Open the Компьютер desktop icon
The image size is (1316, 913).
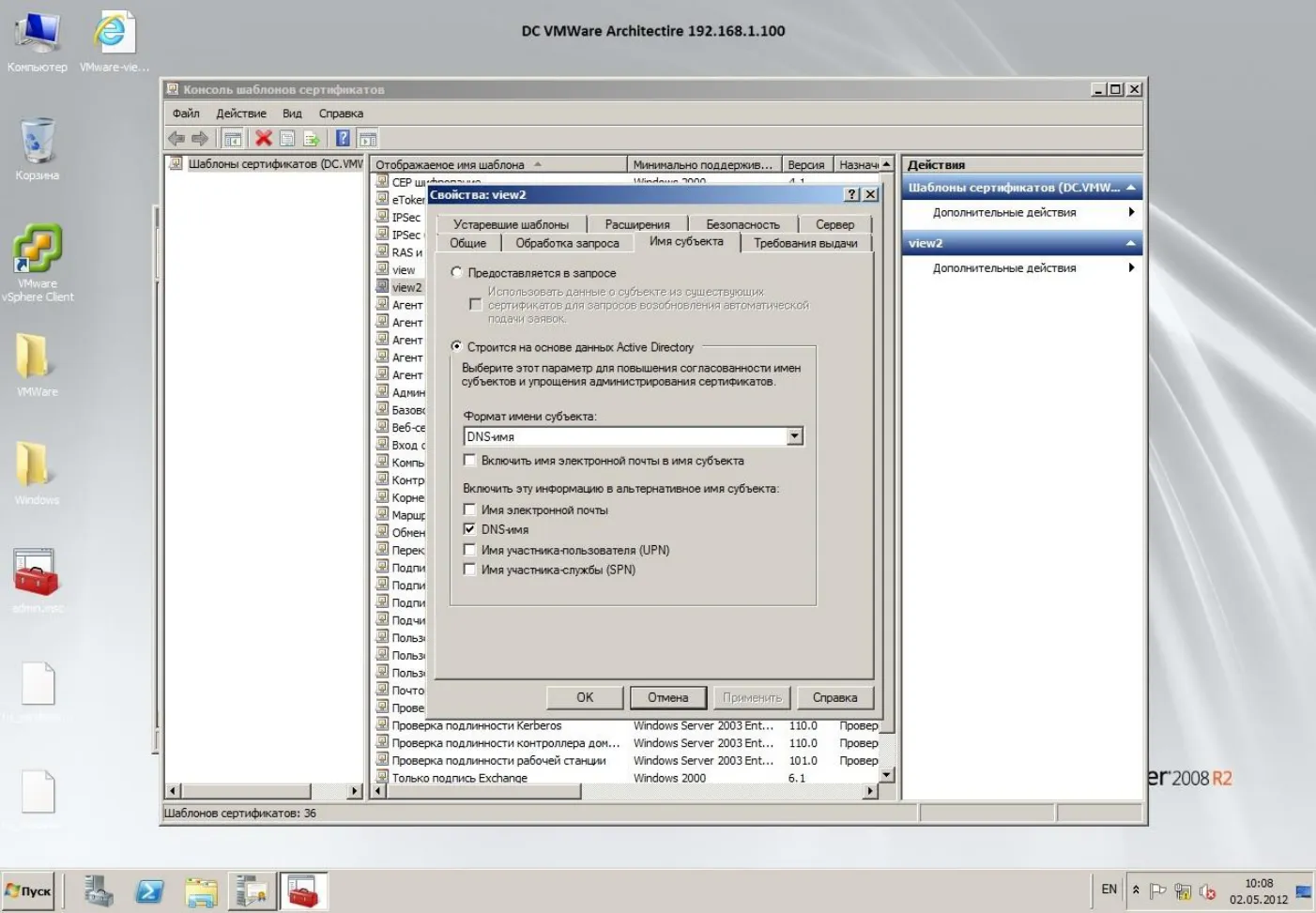coord(38,41)
